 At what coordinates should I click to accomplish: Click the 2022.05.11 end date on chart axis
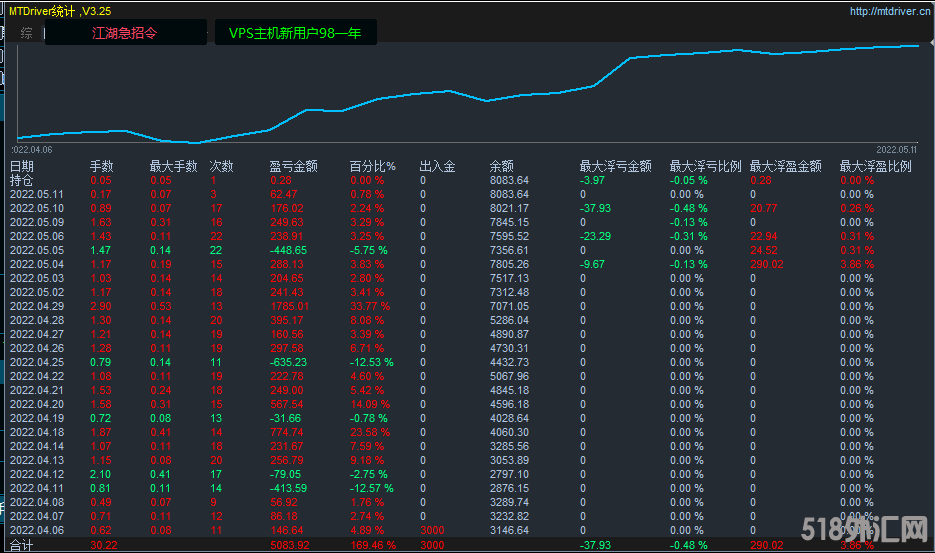(x=897, y=149)
